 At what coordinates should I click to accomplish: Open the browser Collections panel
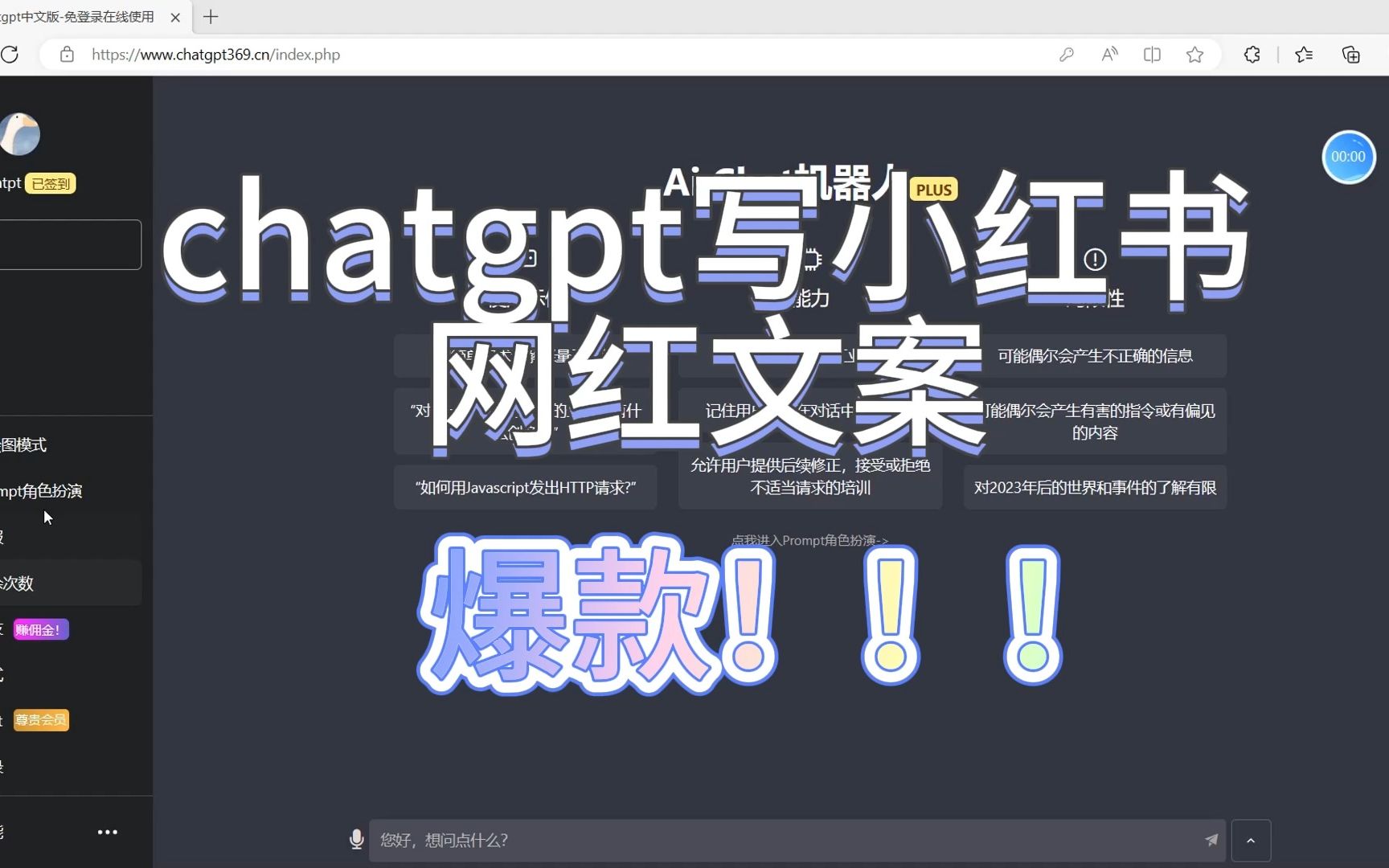(1351, 55)
